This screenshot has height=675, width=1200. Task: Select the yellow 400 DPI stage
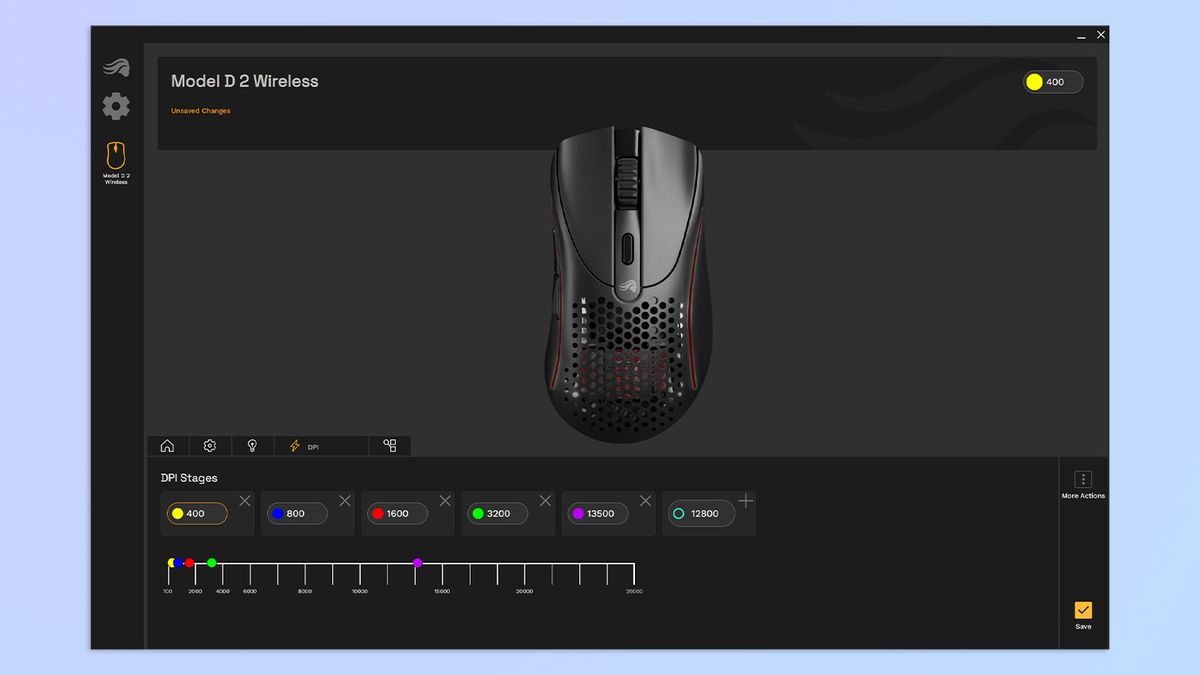tap(197, 513)
